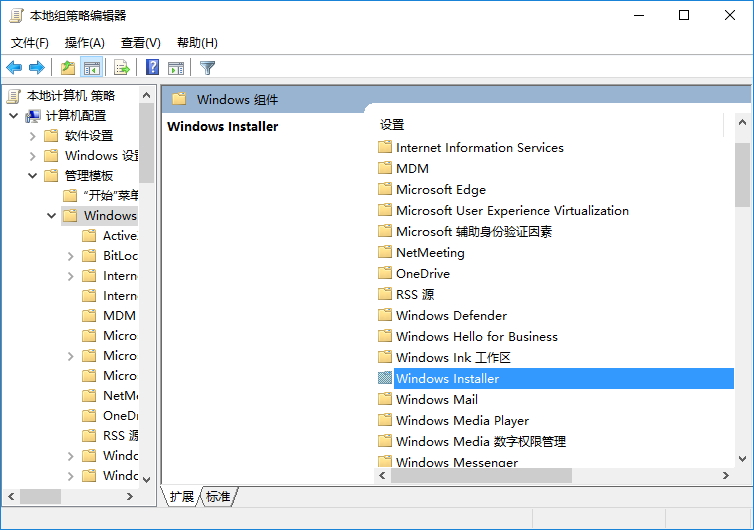
Task: Collapse the 计算机配置 tree node
Action: [x=14, y=116]
